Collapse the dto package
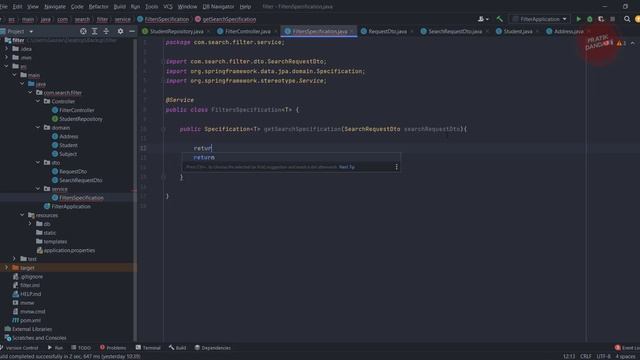The height and width of the screenshot is (360, 640). [38, 162]
